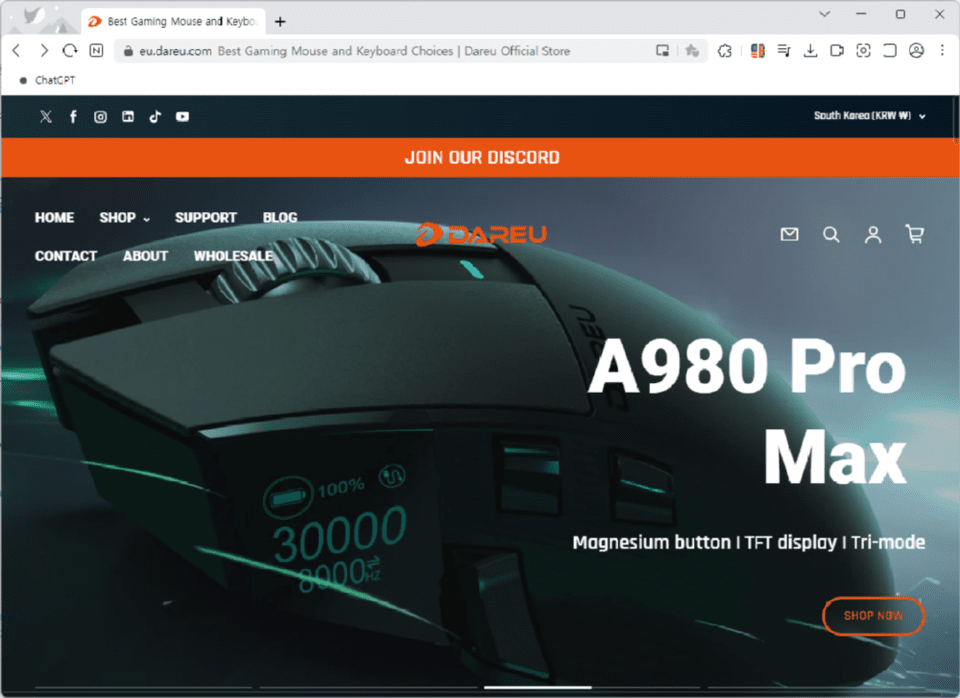Screen dimensions: 960x698
Task: Open the shopping cart
Action: 915,234
